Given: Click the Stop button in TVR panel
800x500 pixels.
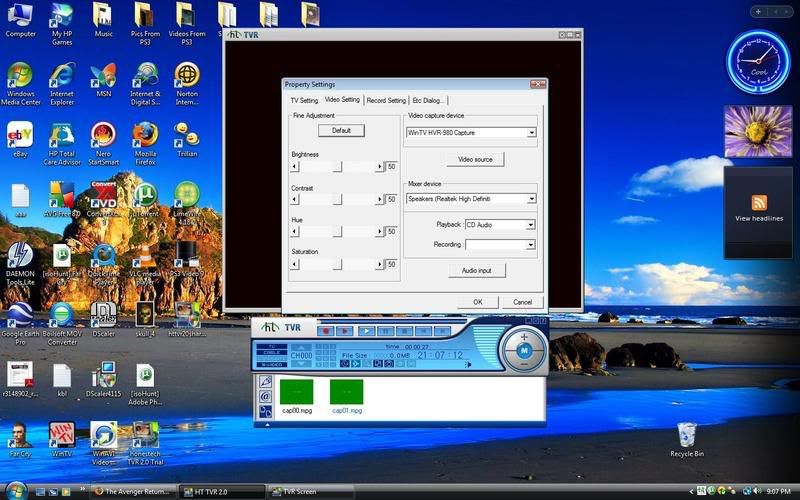Looking at the screenshot, I should point(405,331).
